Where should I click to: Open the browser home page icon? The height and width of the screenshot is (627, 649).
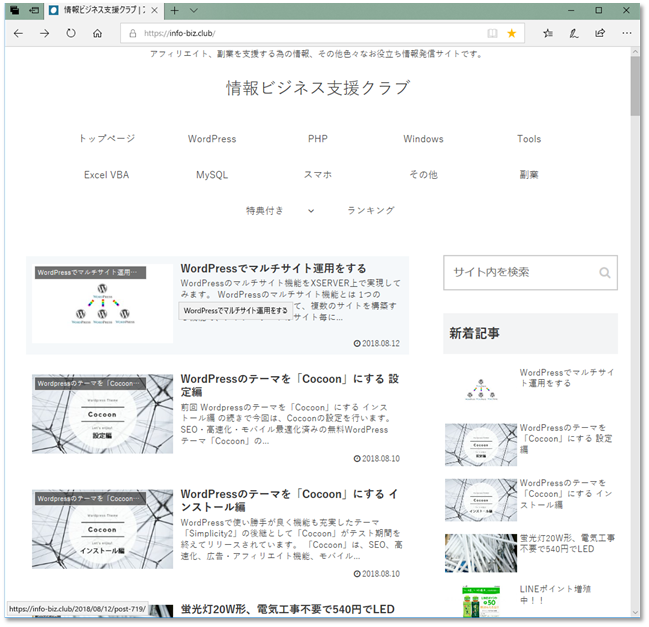(97, 34)
